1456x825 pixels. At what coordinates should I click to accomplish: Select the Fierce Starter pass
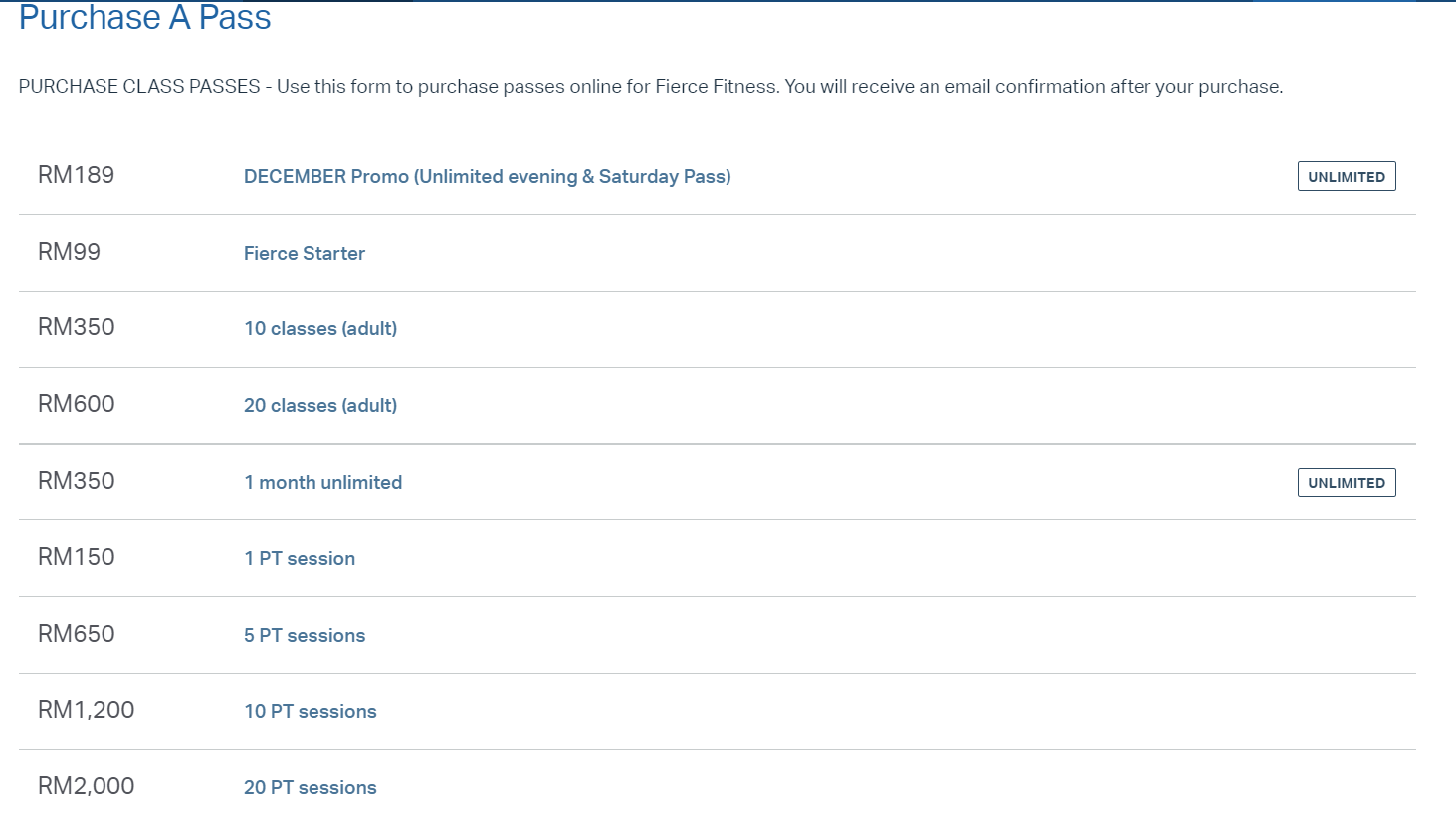coord(305,253)
